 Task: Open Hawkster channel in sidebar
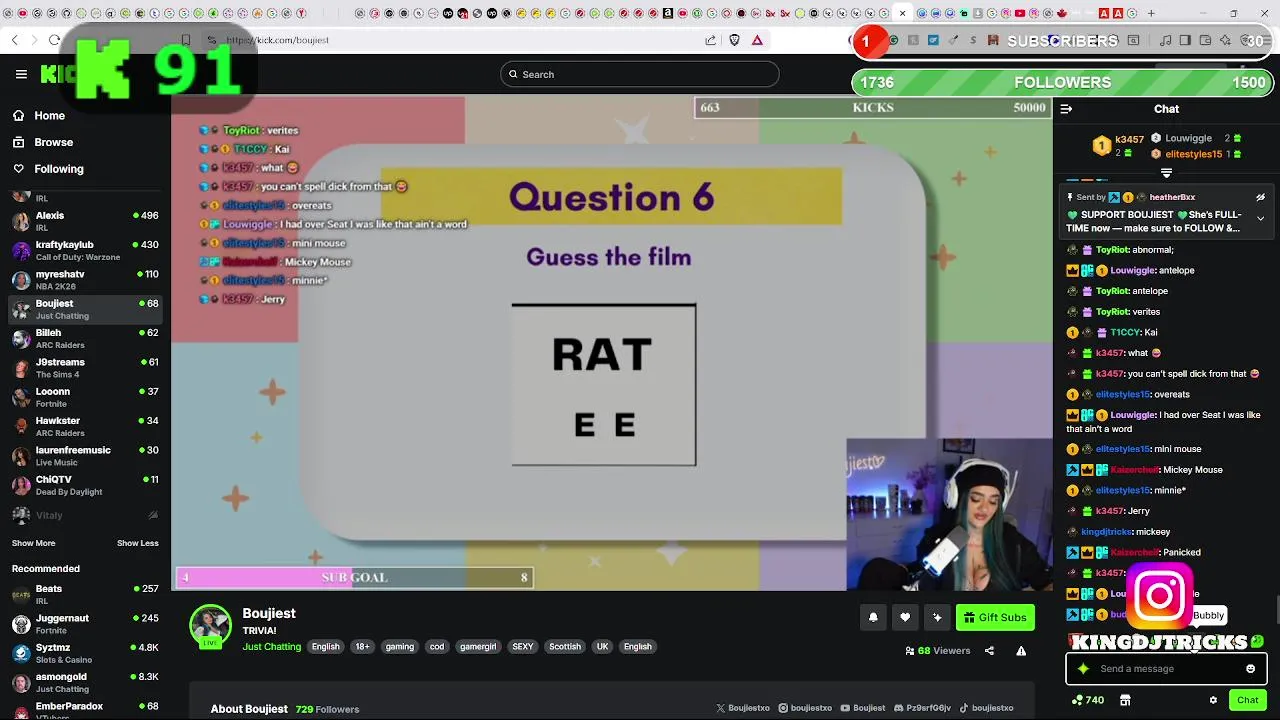(85, 426)
